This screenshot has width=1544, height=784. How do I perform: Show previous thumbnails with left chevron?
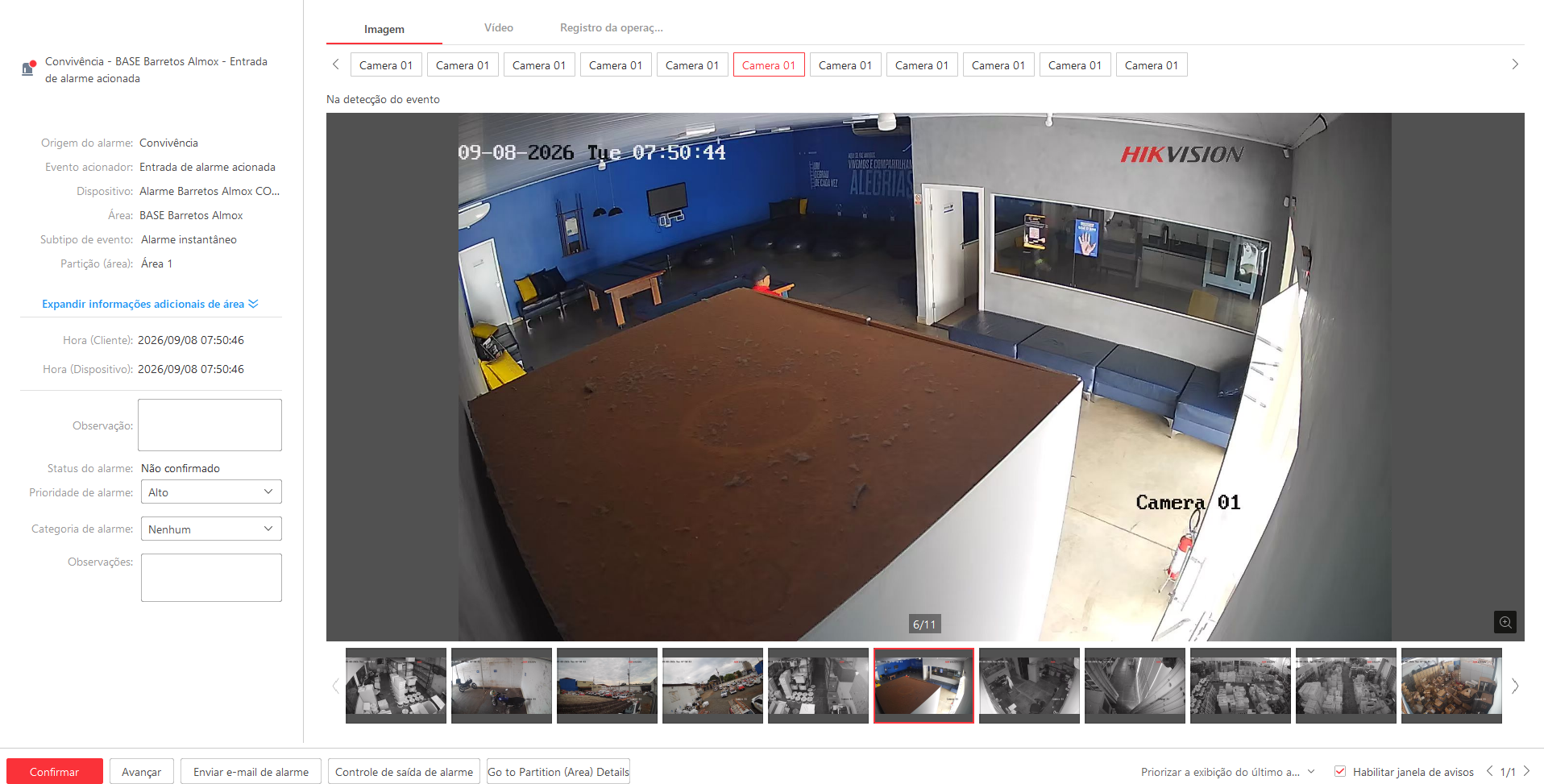click(336, 686)
